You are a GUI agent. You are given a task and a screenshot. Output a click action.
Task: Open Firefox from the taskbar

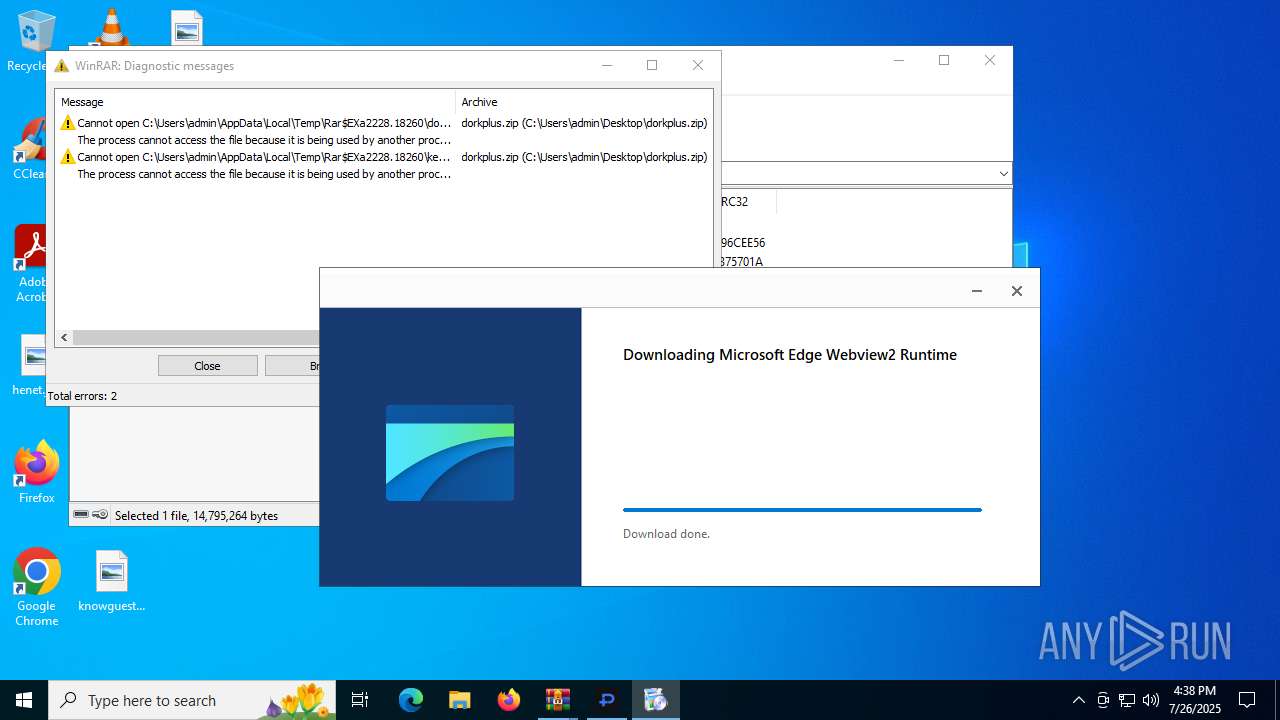(508, 700)
